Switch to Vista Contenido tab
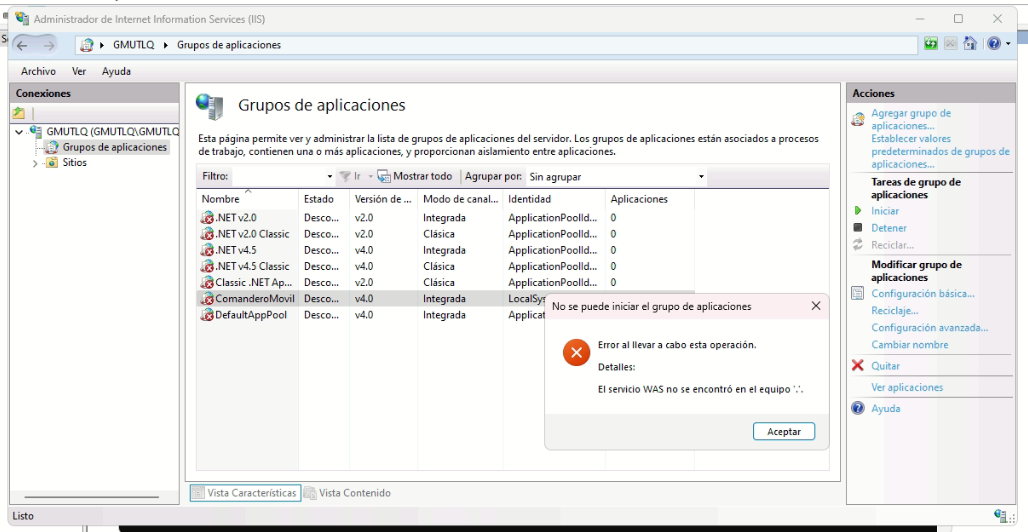This screenshot has height=532, width=1028. pyautogui.click(x=347, y=493)
